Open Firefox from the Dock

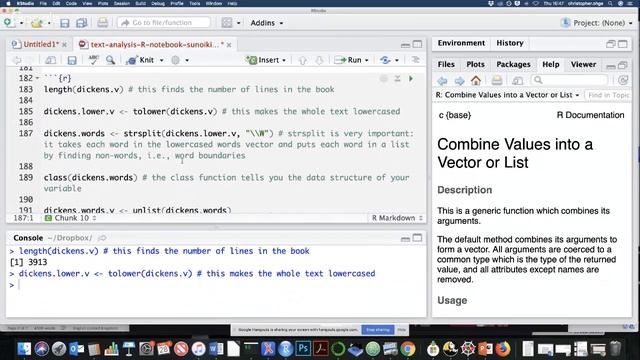tap(503, 349)
